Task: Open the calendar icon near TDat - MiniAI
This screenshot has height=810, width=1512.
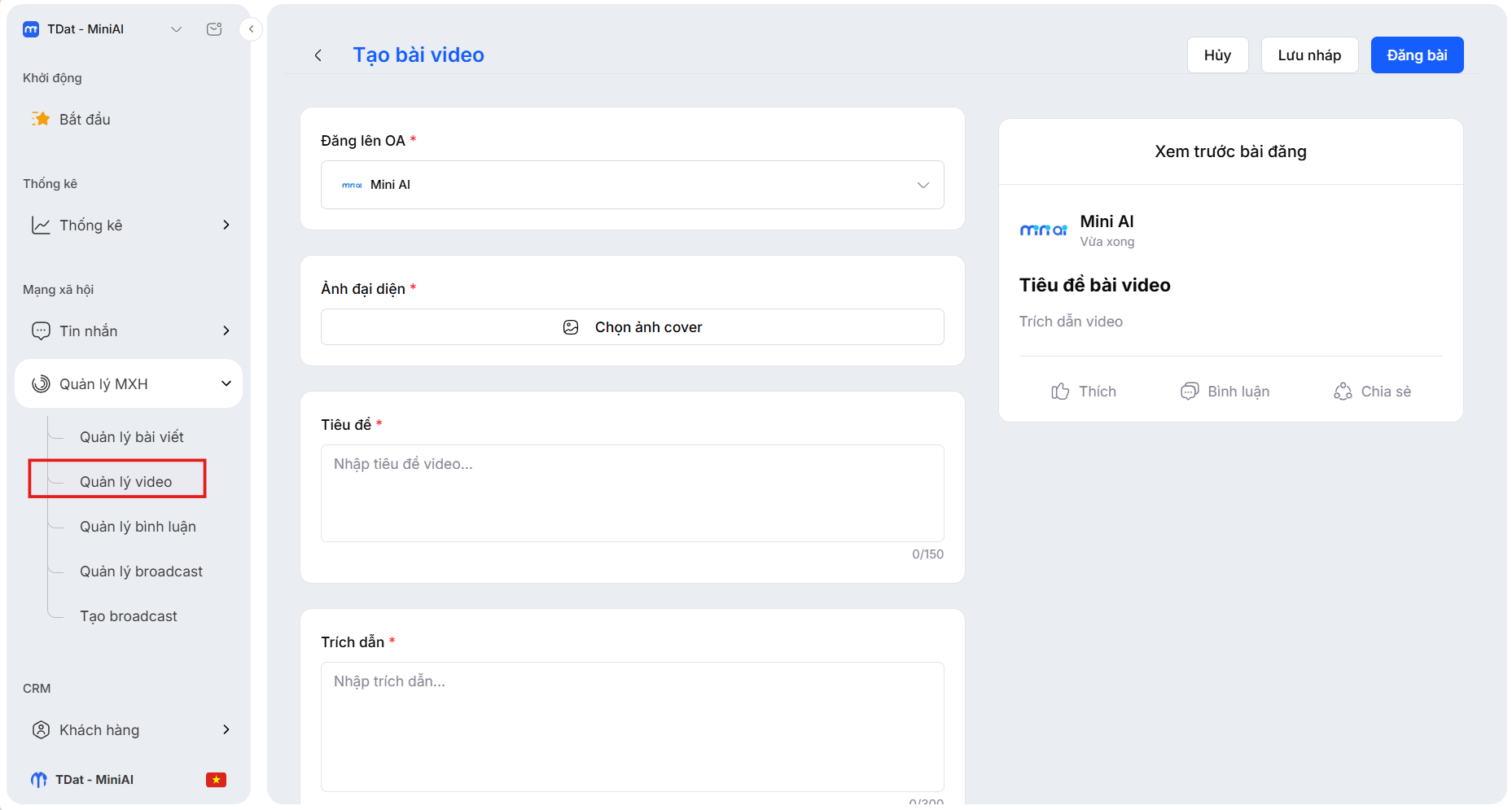Action: [214, 29]
